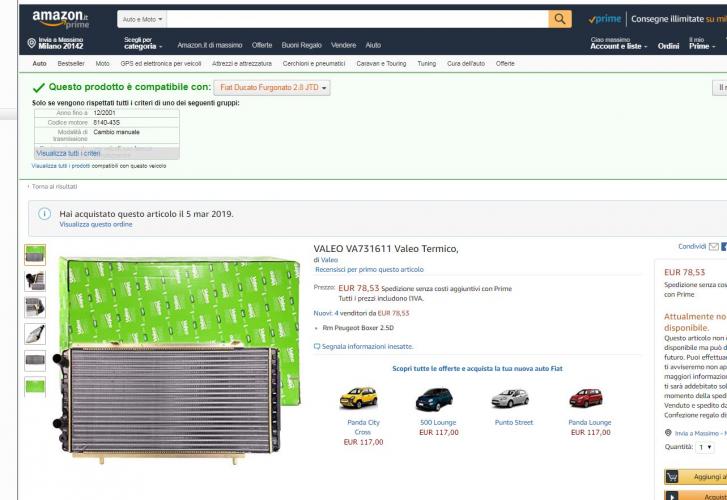Go back via Torna ai risultati
727x500 pixels.
point(54,186)
